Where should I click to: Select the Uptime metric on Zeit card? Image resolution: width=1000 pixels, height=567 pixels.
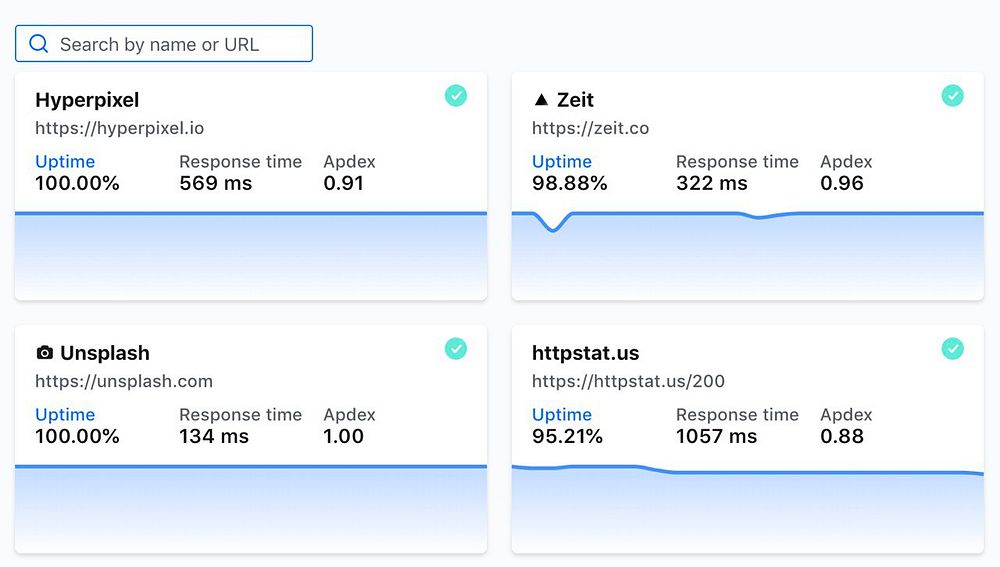coord(562,162)
